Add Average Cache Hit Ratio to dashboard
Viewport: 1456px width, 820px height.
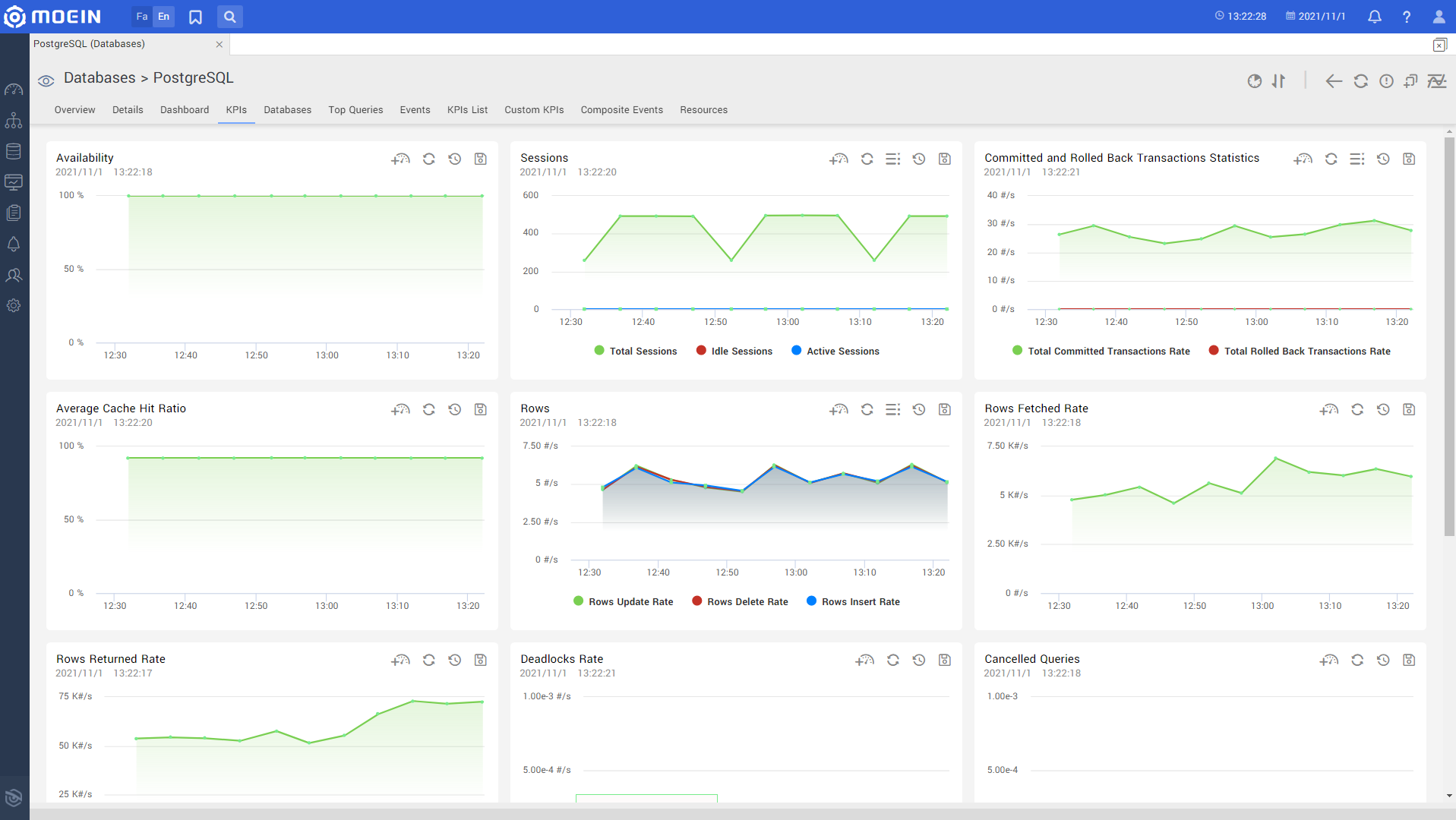(400, 409)
